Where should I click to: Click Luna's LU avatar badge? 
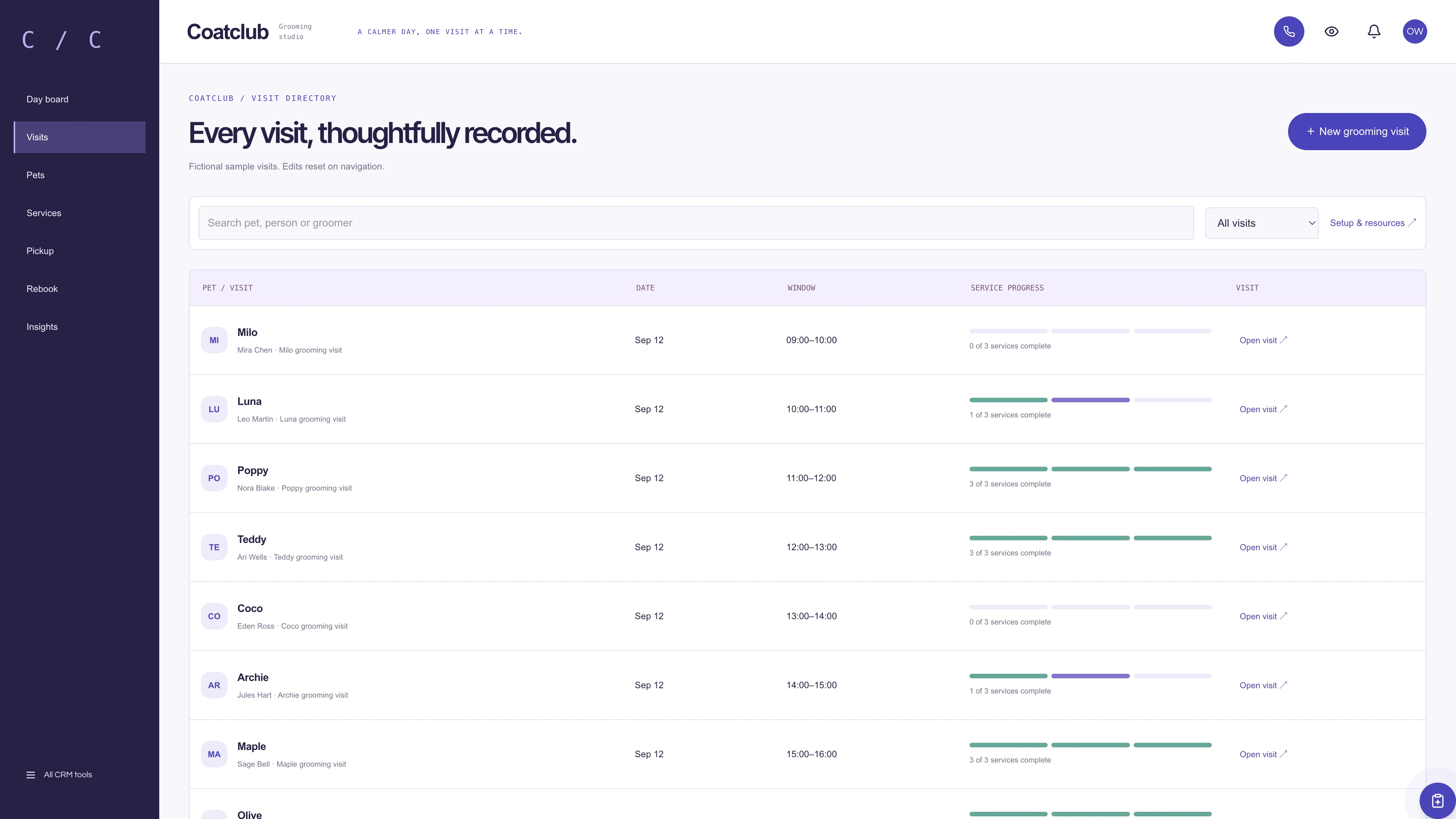point(214,409)
